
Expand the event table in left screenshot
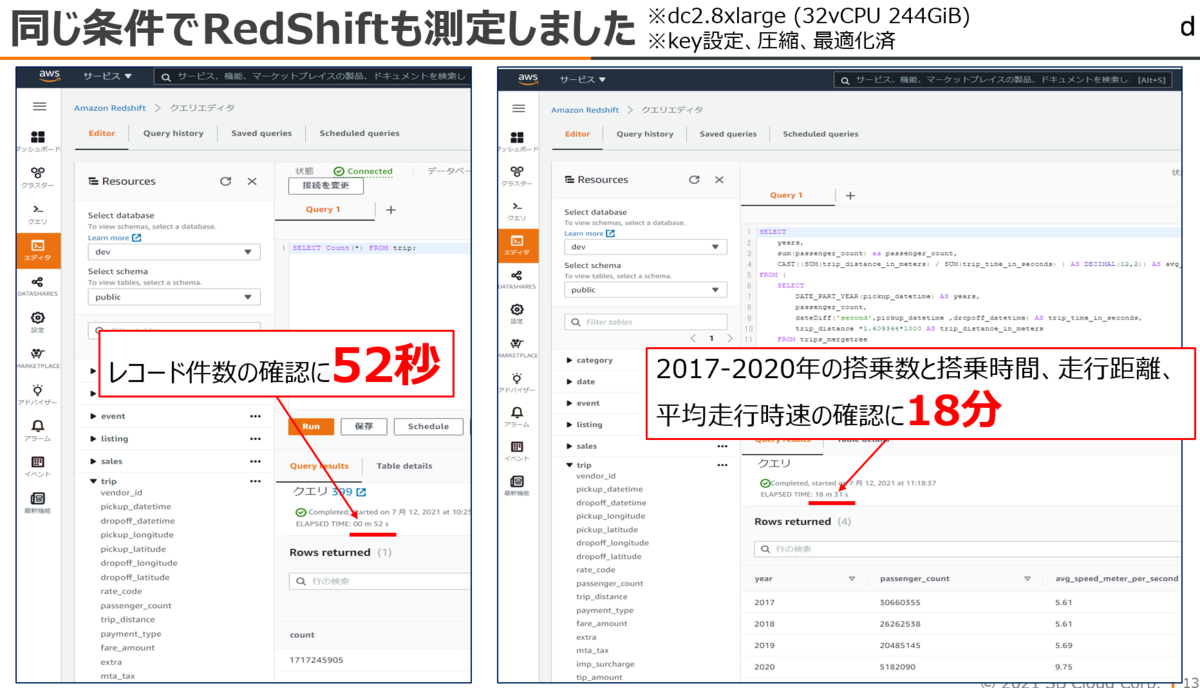93,416
